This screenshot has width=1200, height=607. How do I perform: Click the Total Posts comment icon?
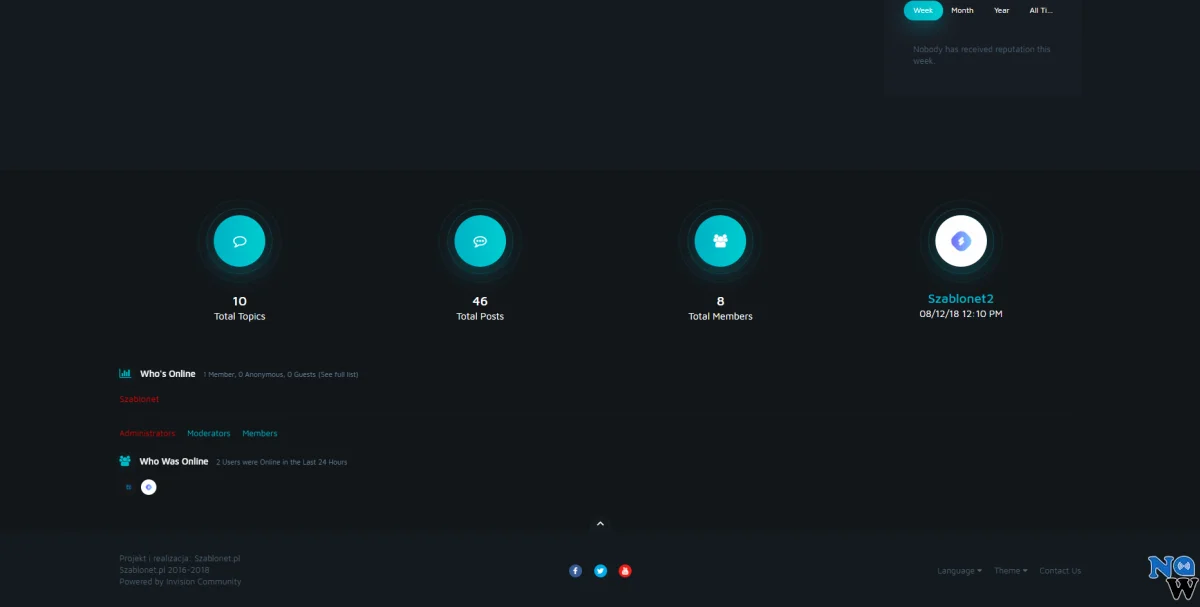[480, 241]
